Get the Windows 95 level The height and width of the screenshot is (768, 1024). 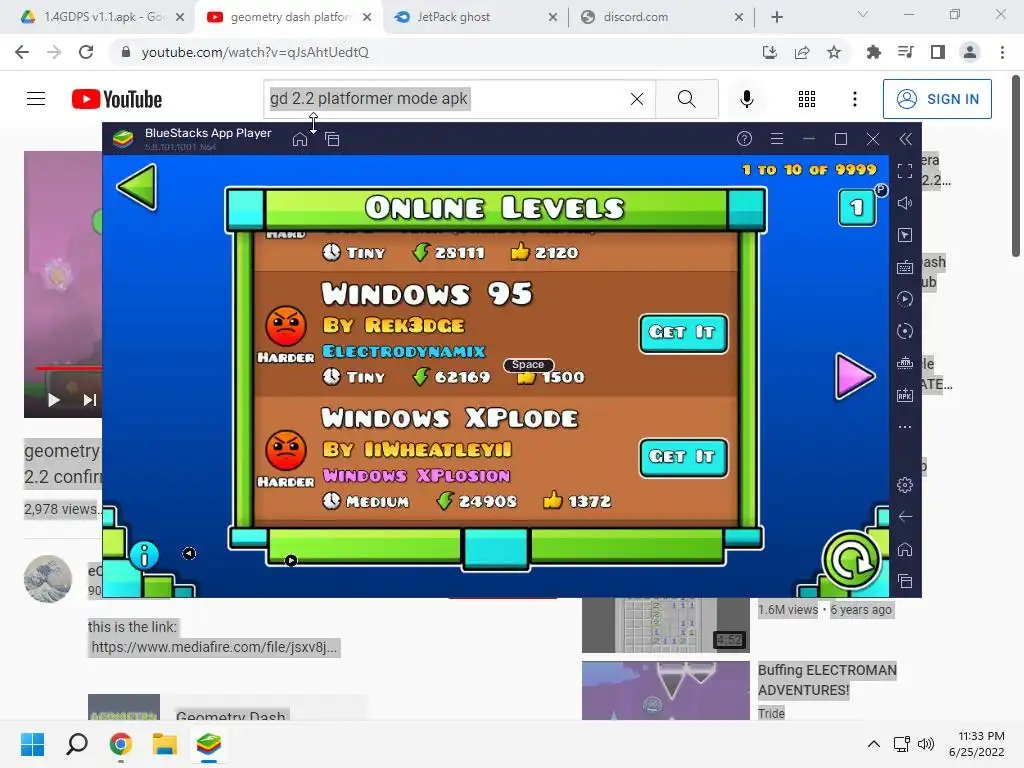click(x=683, y=332)
